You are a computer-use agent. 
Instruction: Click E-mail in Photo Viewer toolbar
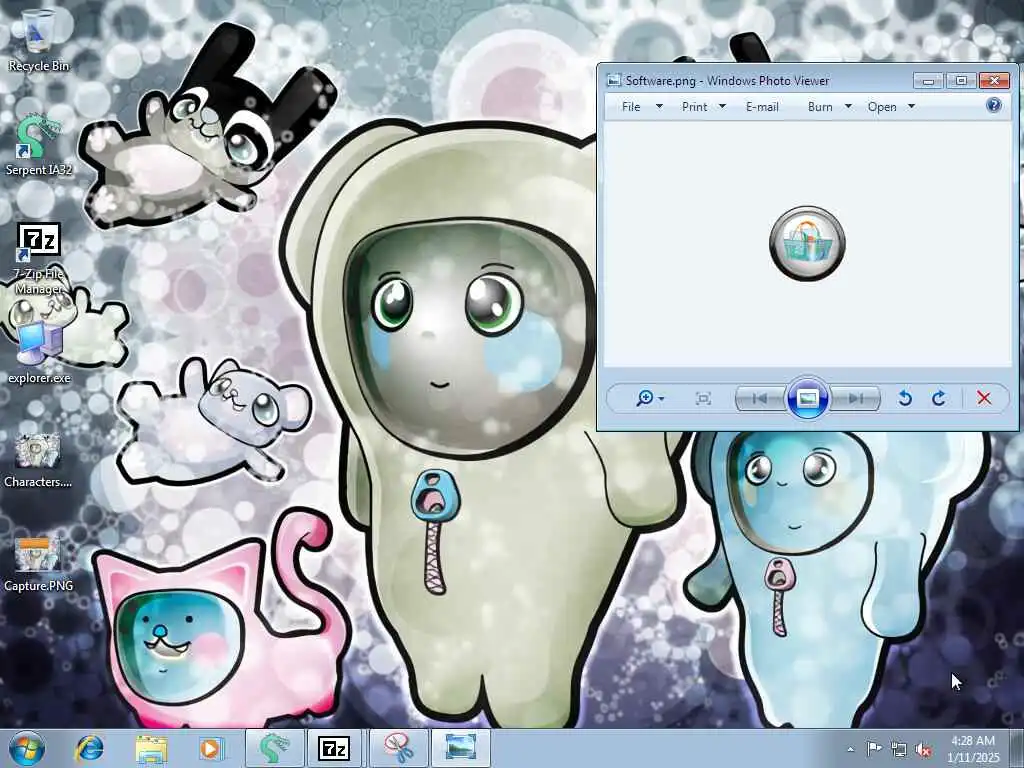pos(762,106)
